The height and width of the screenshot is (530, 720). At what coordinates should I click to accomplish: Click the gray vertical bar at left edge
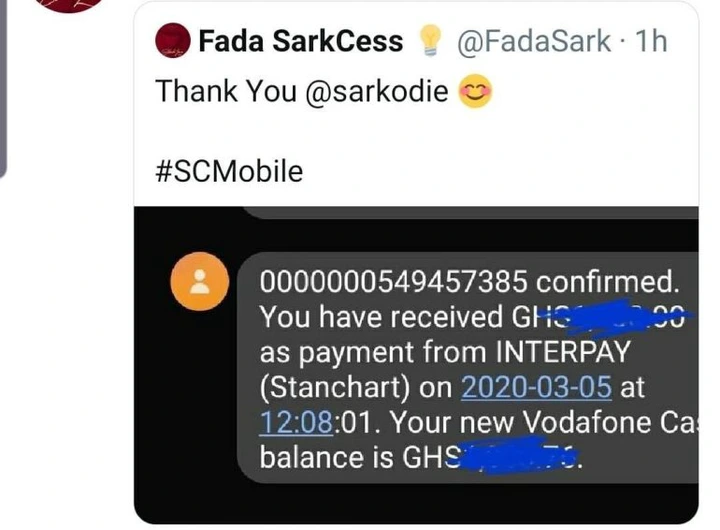3,87
